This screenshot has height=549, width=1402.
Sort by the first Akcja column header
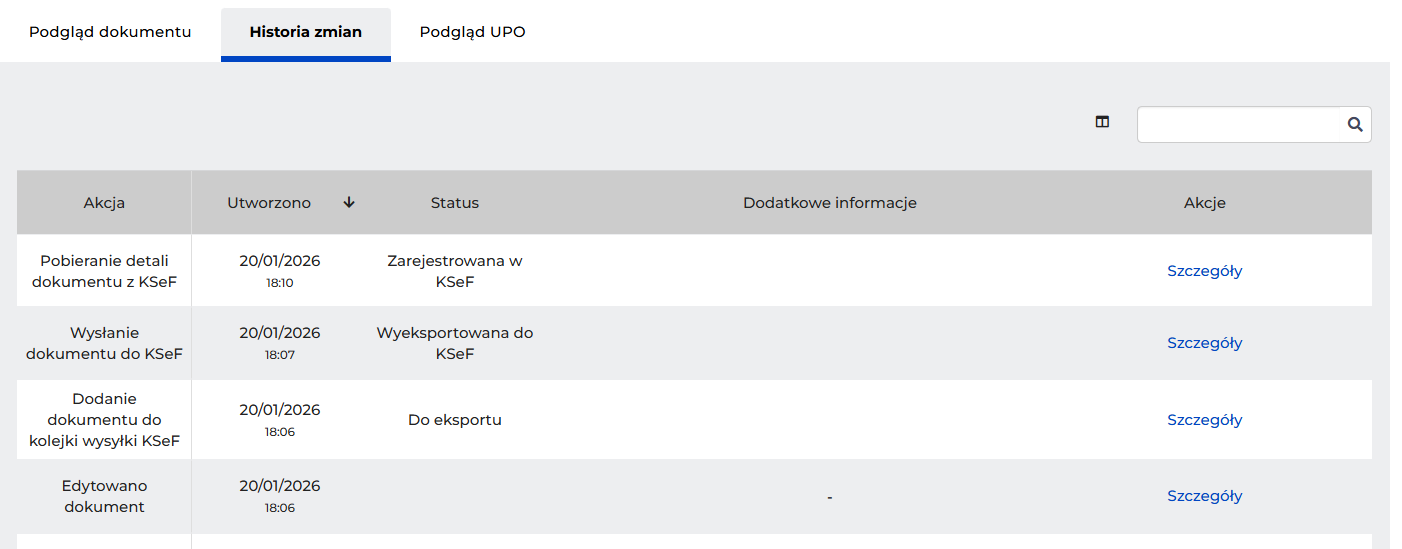click(x=104, y=203)
